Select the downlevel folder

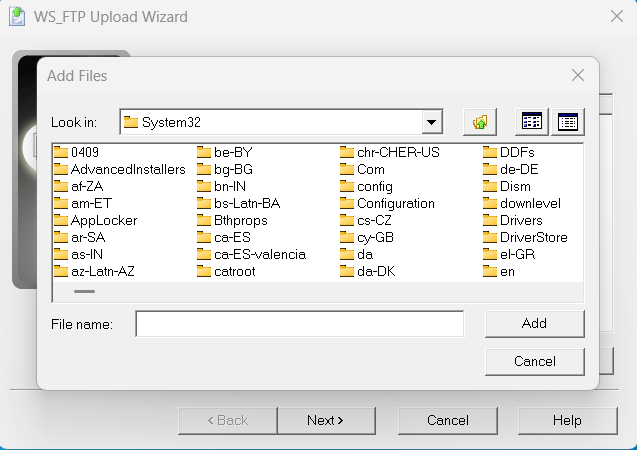(x=522, y=203)
